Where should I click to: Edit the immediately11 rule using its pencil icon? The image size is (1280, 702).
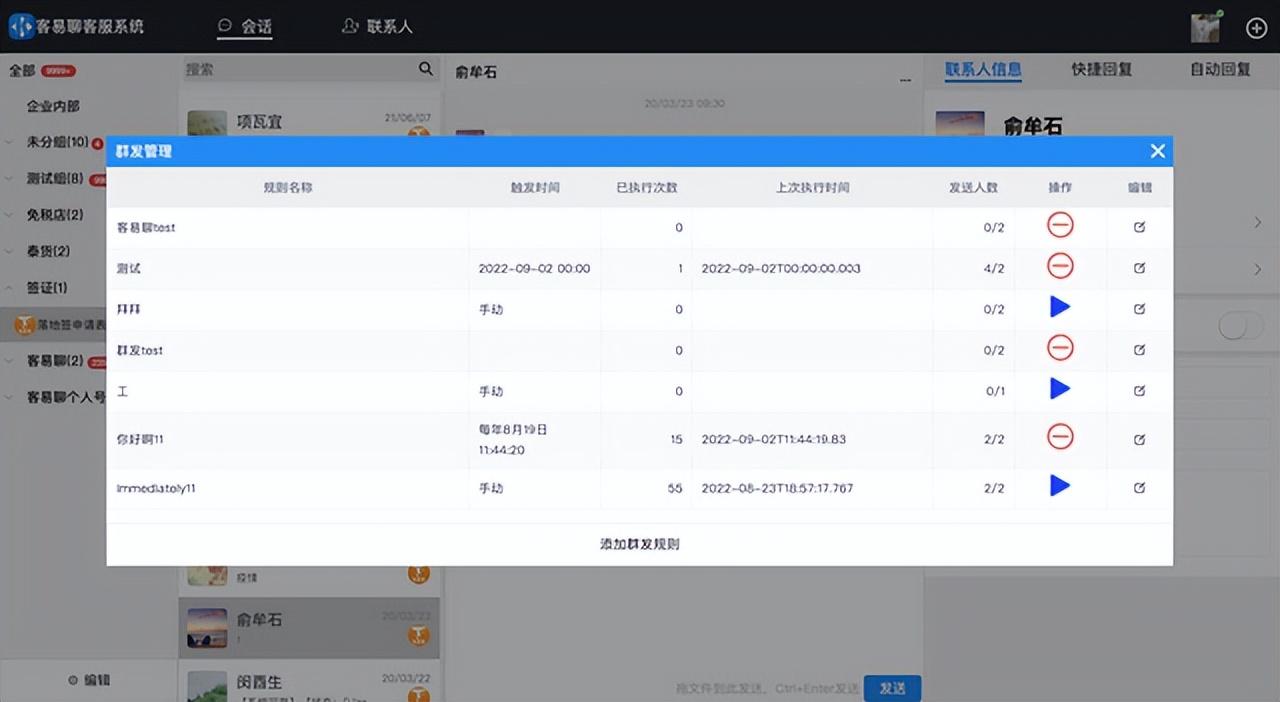[x=1139, y=487]
